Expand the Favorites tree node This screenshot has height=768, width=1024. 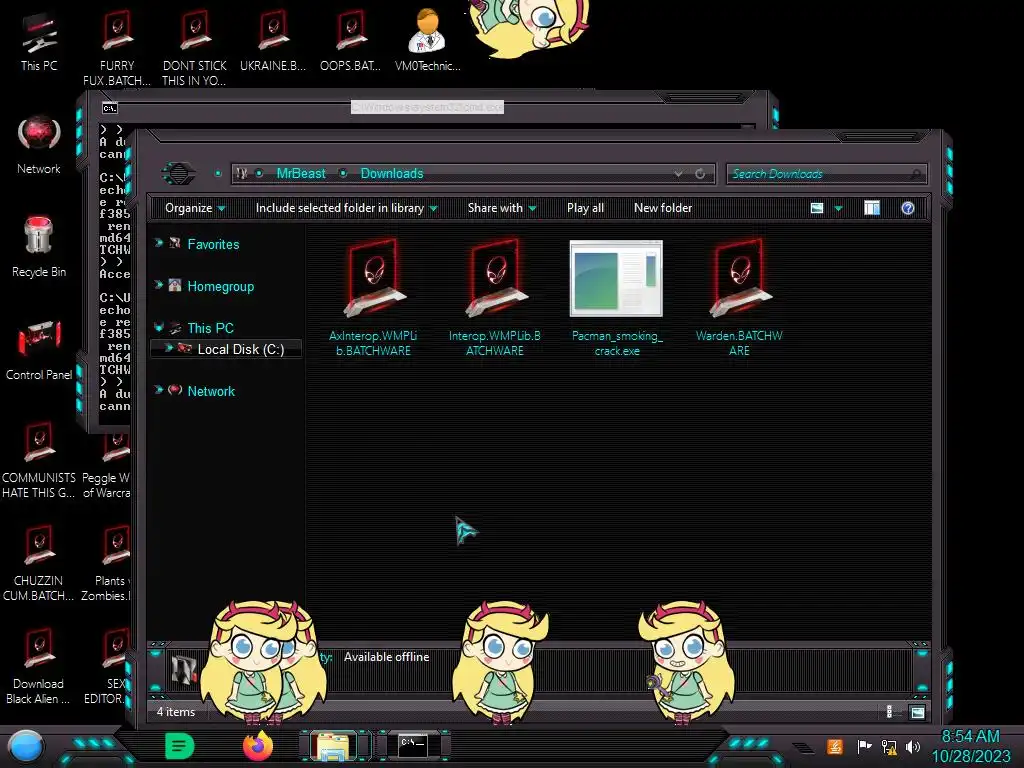click(x=159, y=243)
